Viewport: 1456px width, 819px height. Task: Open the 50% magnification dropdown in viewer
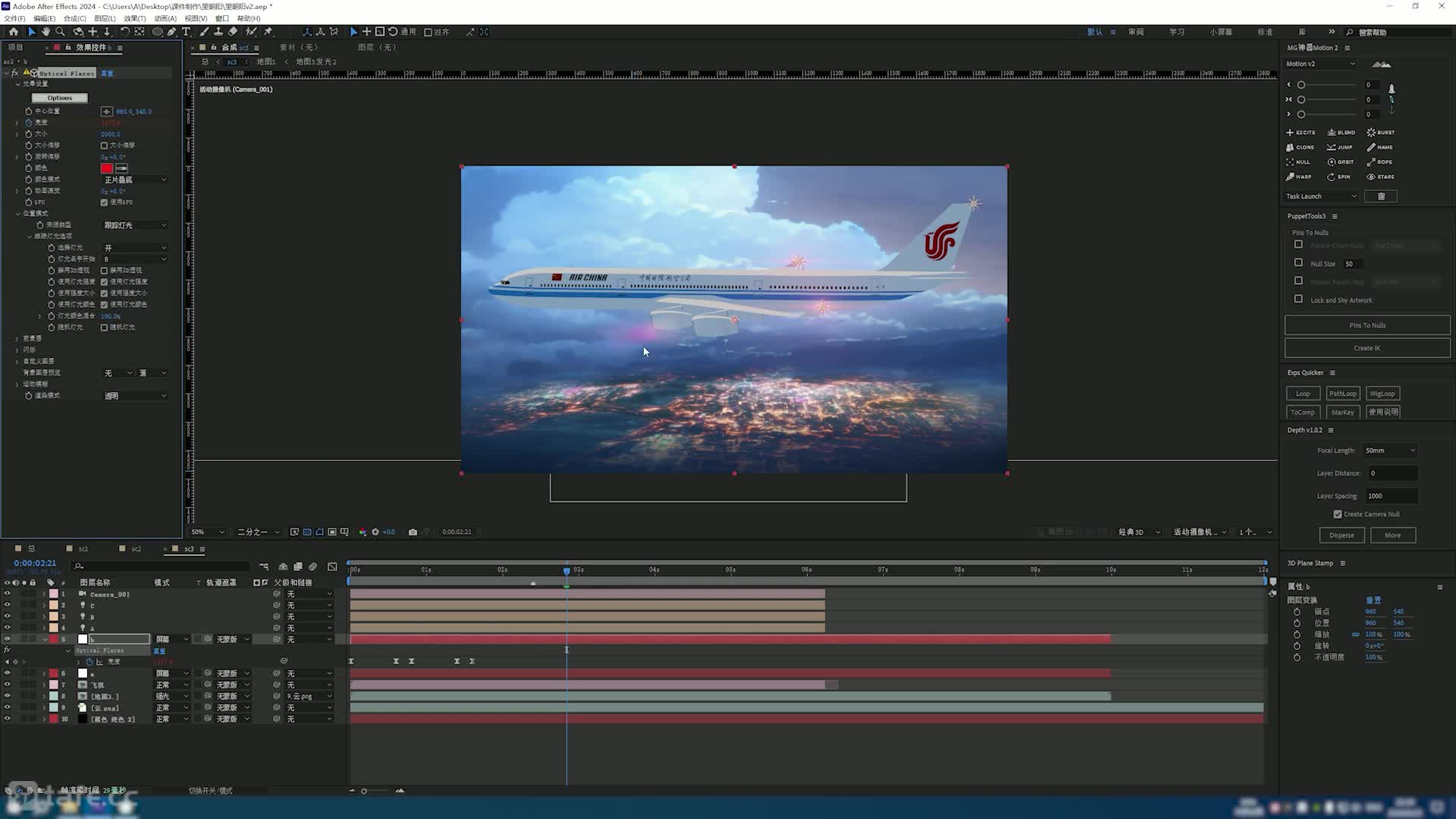point(208,532)
